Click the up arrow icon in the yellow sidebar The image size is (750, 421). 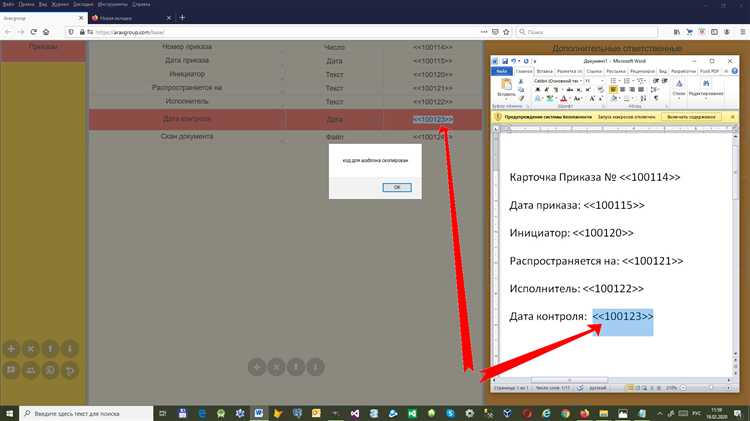tap(50, 349)
